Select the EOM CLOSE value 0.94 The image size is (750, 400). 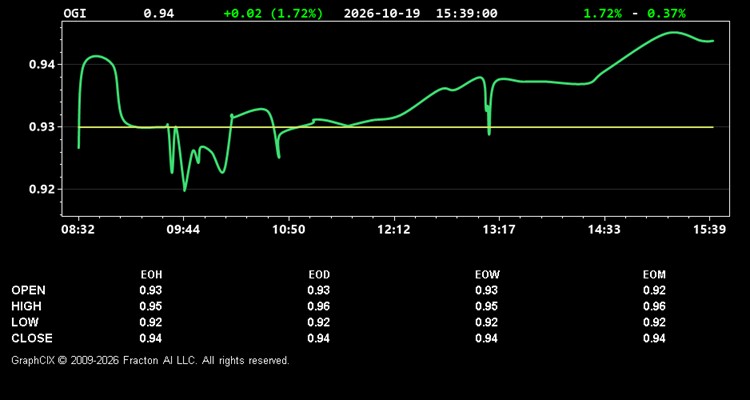click(x=654, y=338)
